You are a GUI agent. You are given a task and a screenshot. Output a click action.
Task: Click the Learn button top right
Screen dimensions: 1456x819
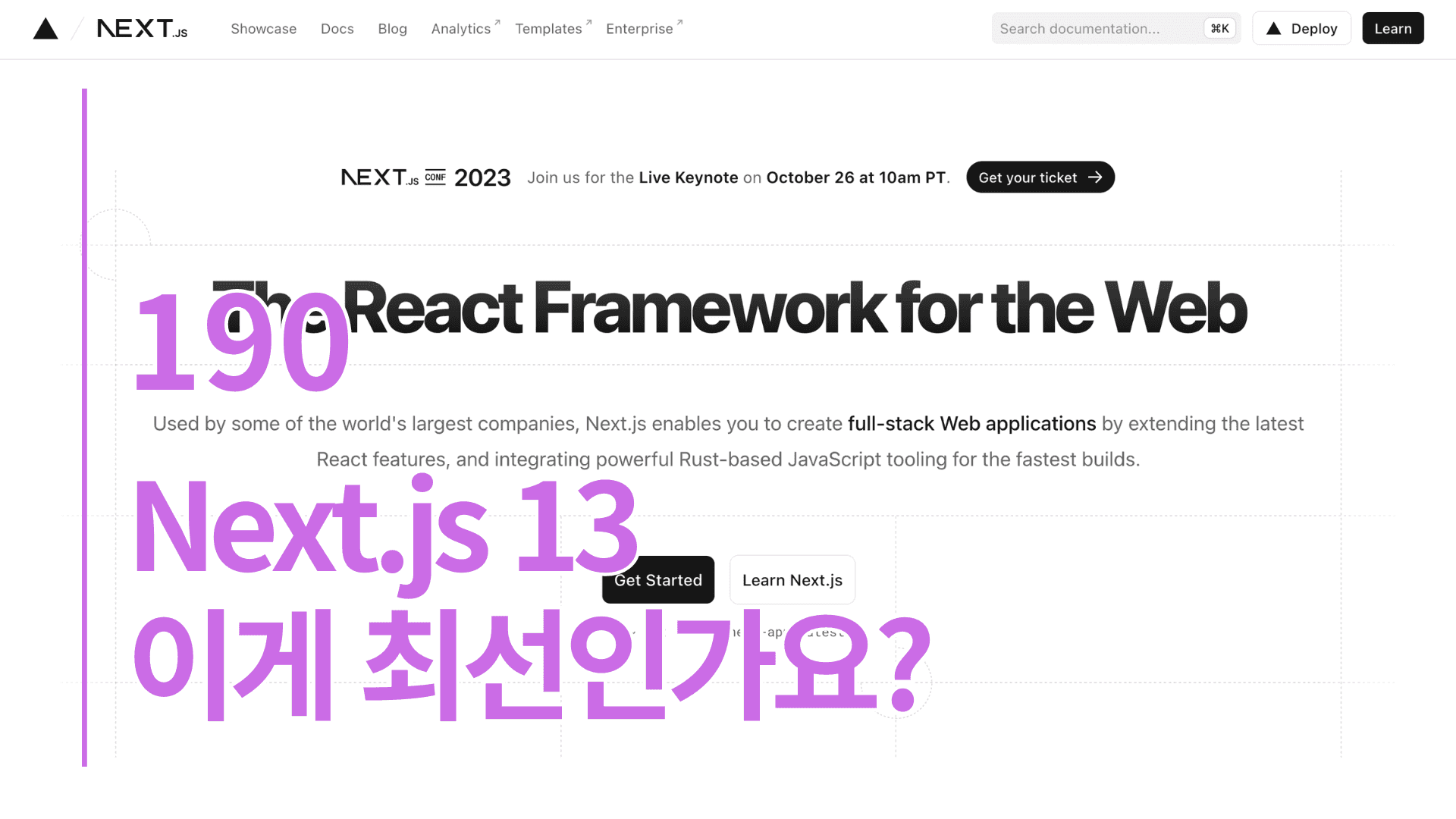pos(1392,28)
